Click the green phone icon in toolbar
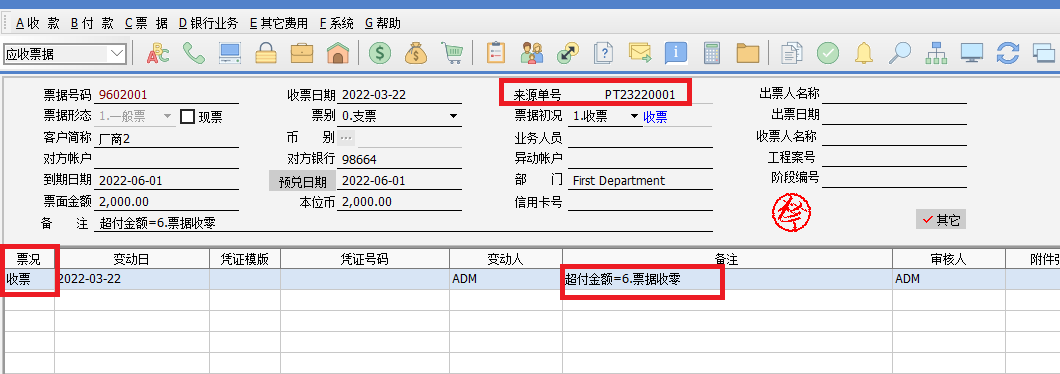Viewport: 1060px width, 374px height. click(x=194, y=53)
